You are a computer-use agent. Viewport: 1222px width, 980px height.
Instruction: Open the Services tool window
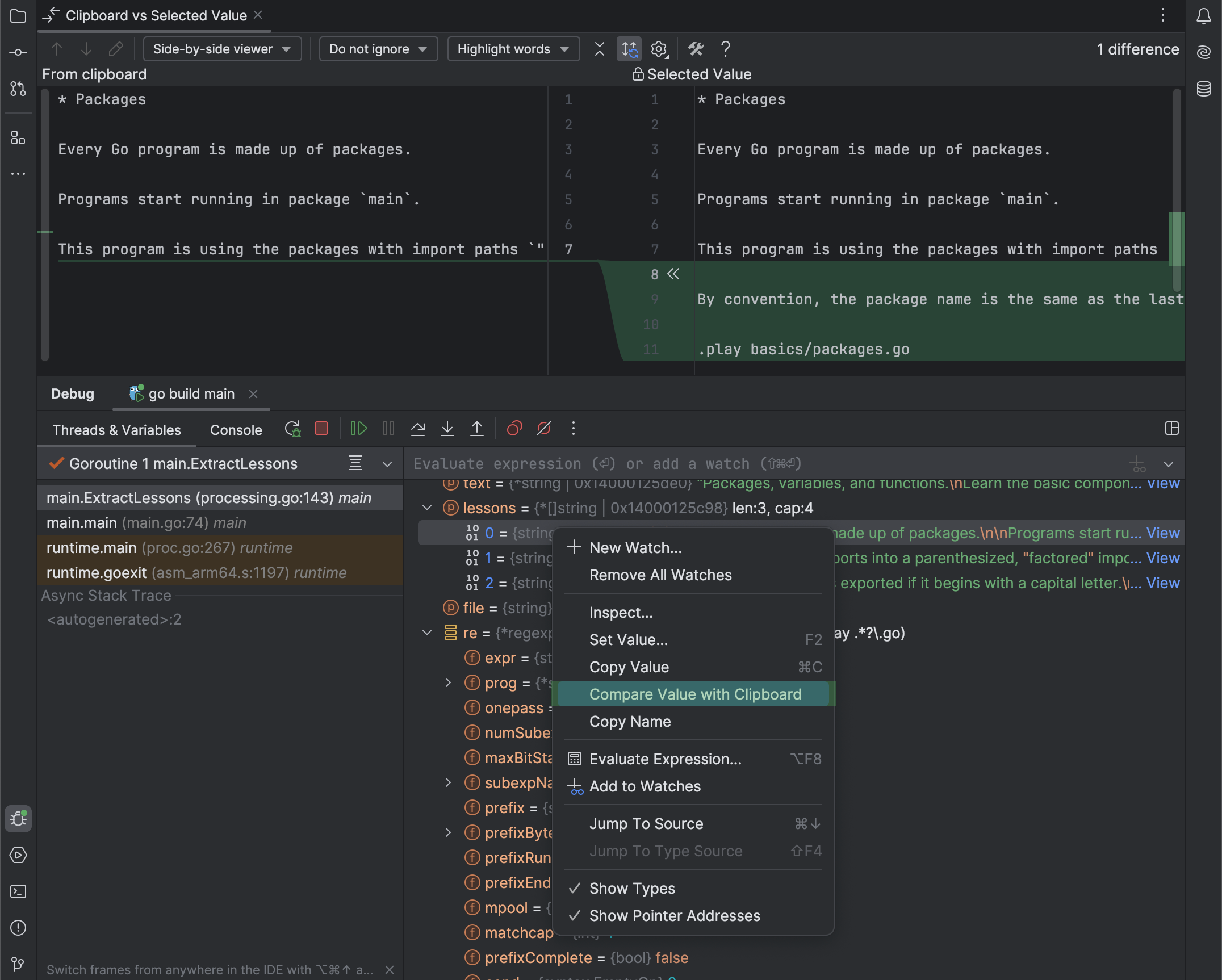[18, 855]
